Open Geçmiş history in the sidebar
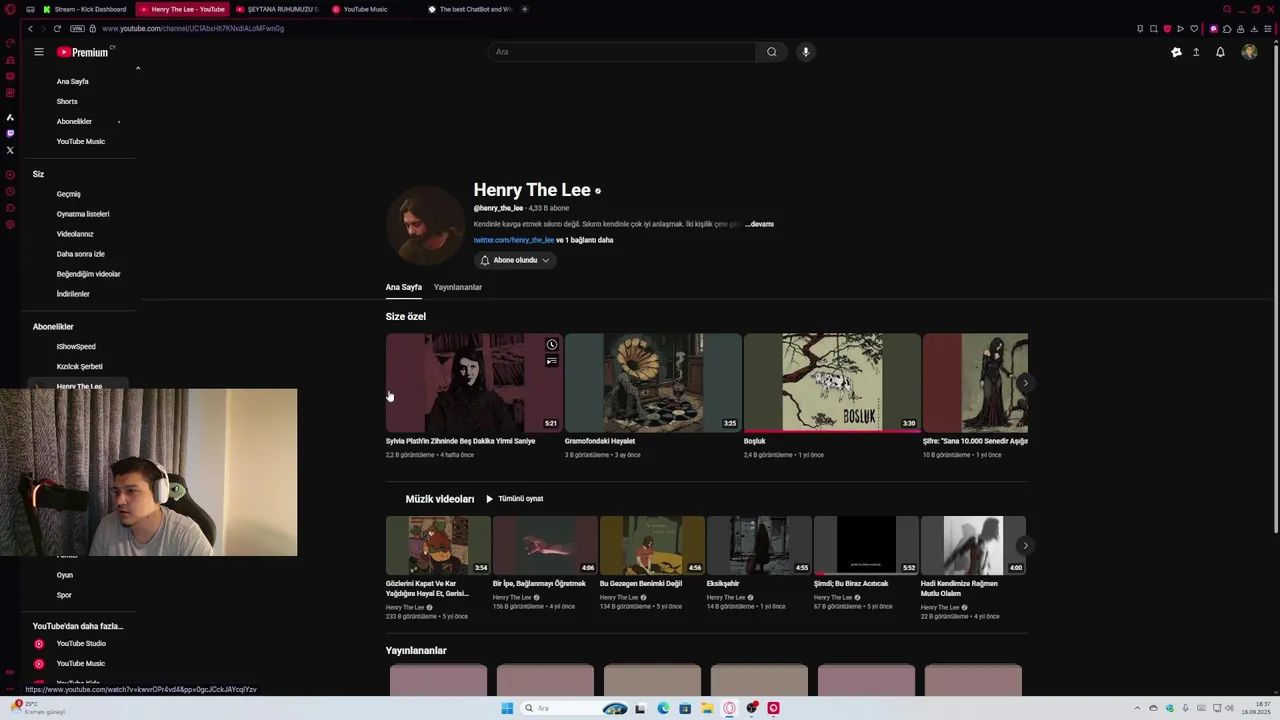 point(69,194)
